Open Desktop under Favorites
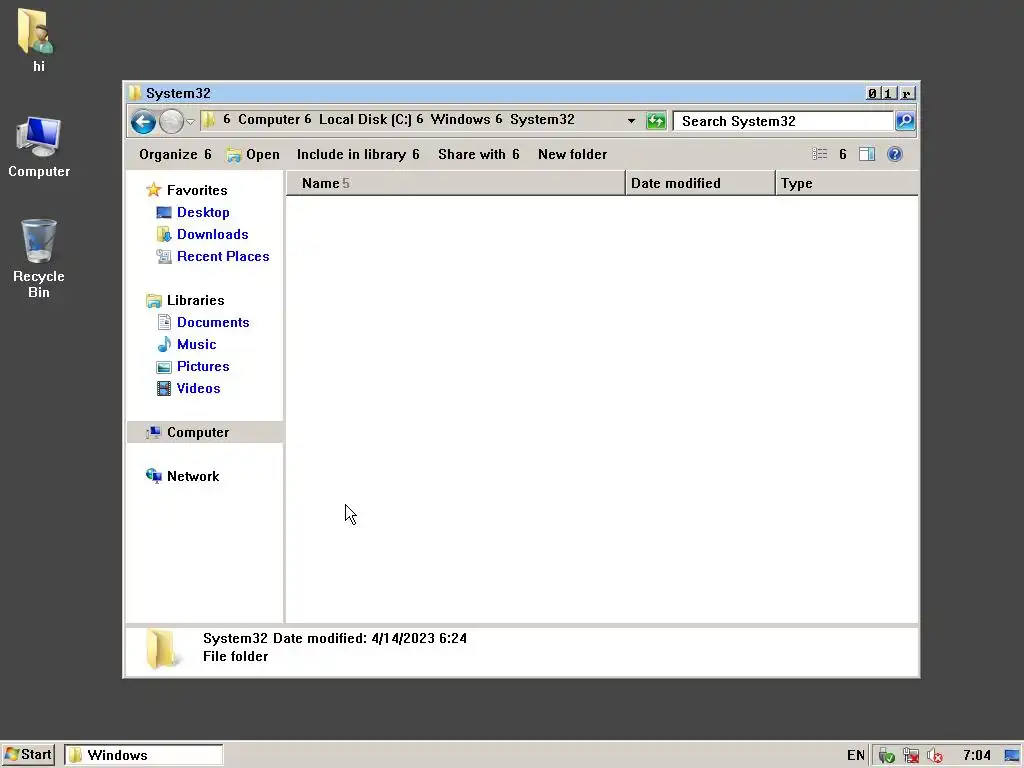 [203, 212]
